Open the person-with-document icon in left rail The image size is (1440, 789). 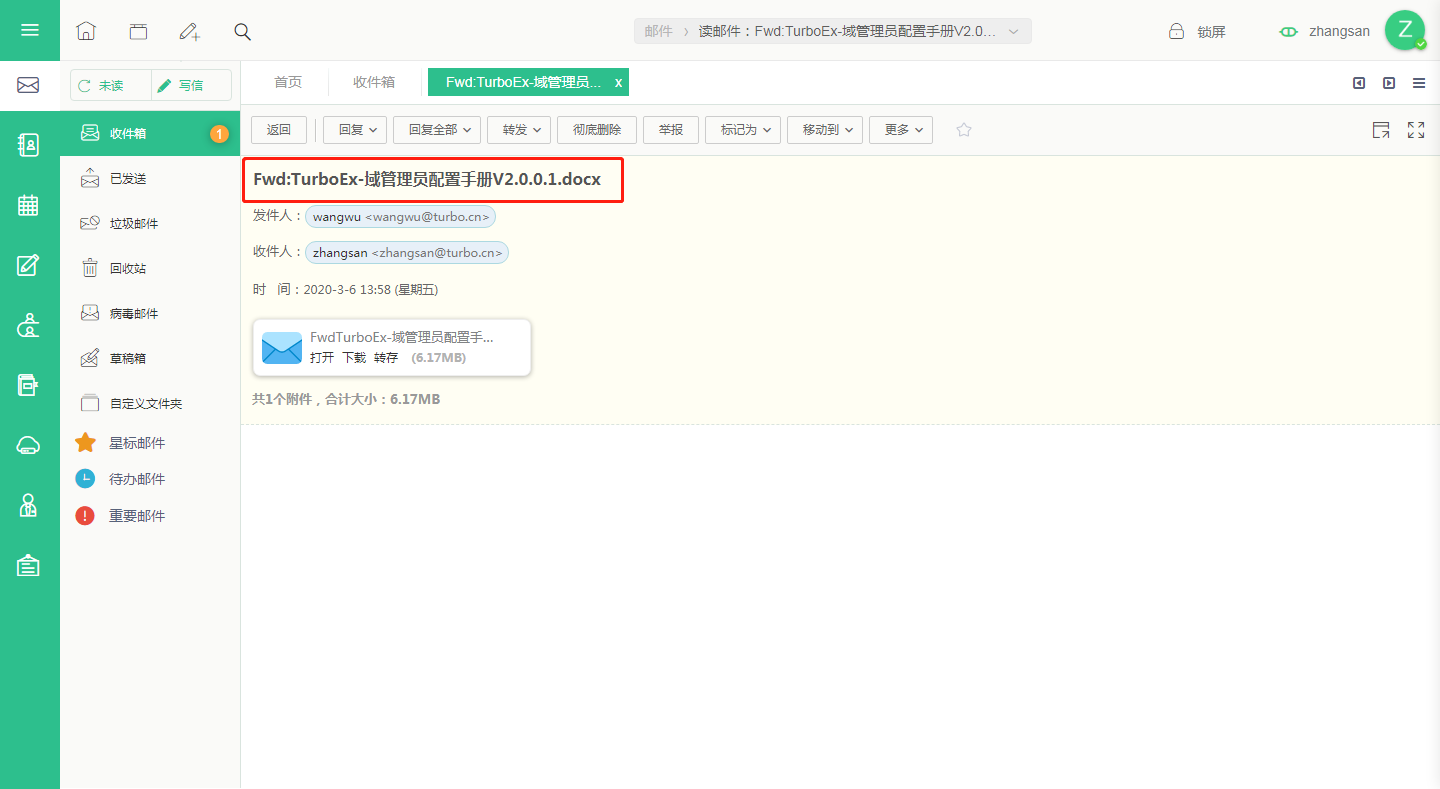(29, 506)
